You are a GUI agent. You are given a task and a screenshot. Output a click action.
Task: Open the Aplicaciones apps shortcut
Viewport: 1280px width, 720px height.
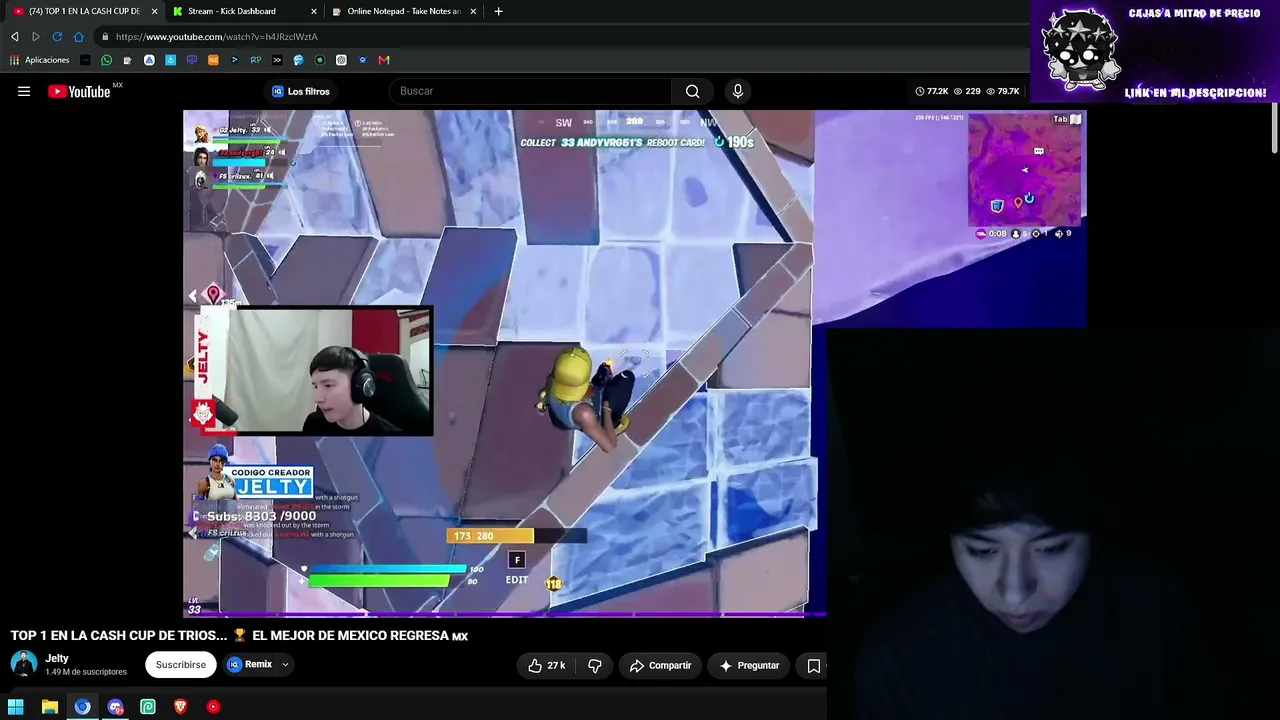tap(40, 60)
